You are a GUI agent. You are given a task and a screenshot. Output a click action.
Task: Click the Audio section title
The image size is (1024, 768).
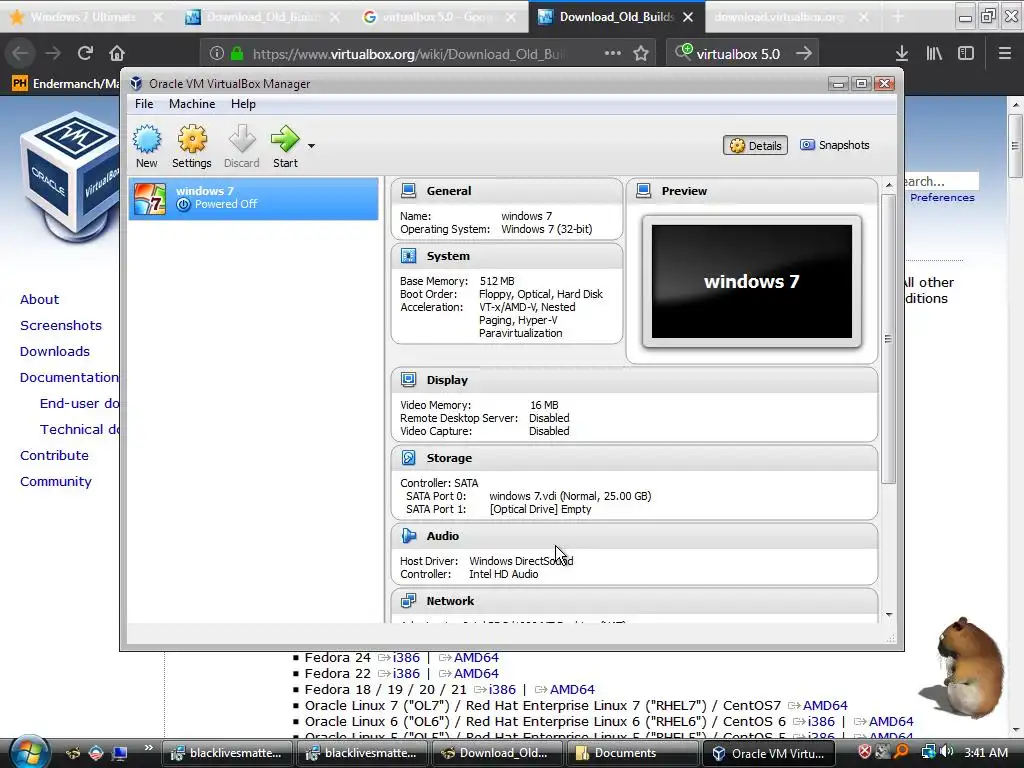(x=443, y=536)
